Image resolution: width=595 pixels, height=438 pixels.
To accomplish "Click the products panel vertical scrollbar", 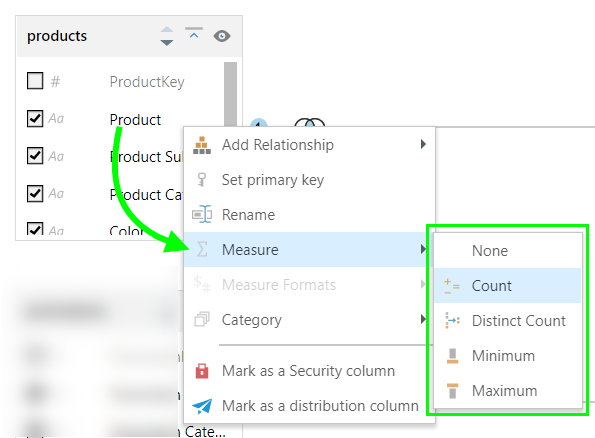I will click(230, 94).
